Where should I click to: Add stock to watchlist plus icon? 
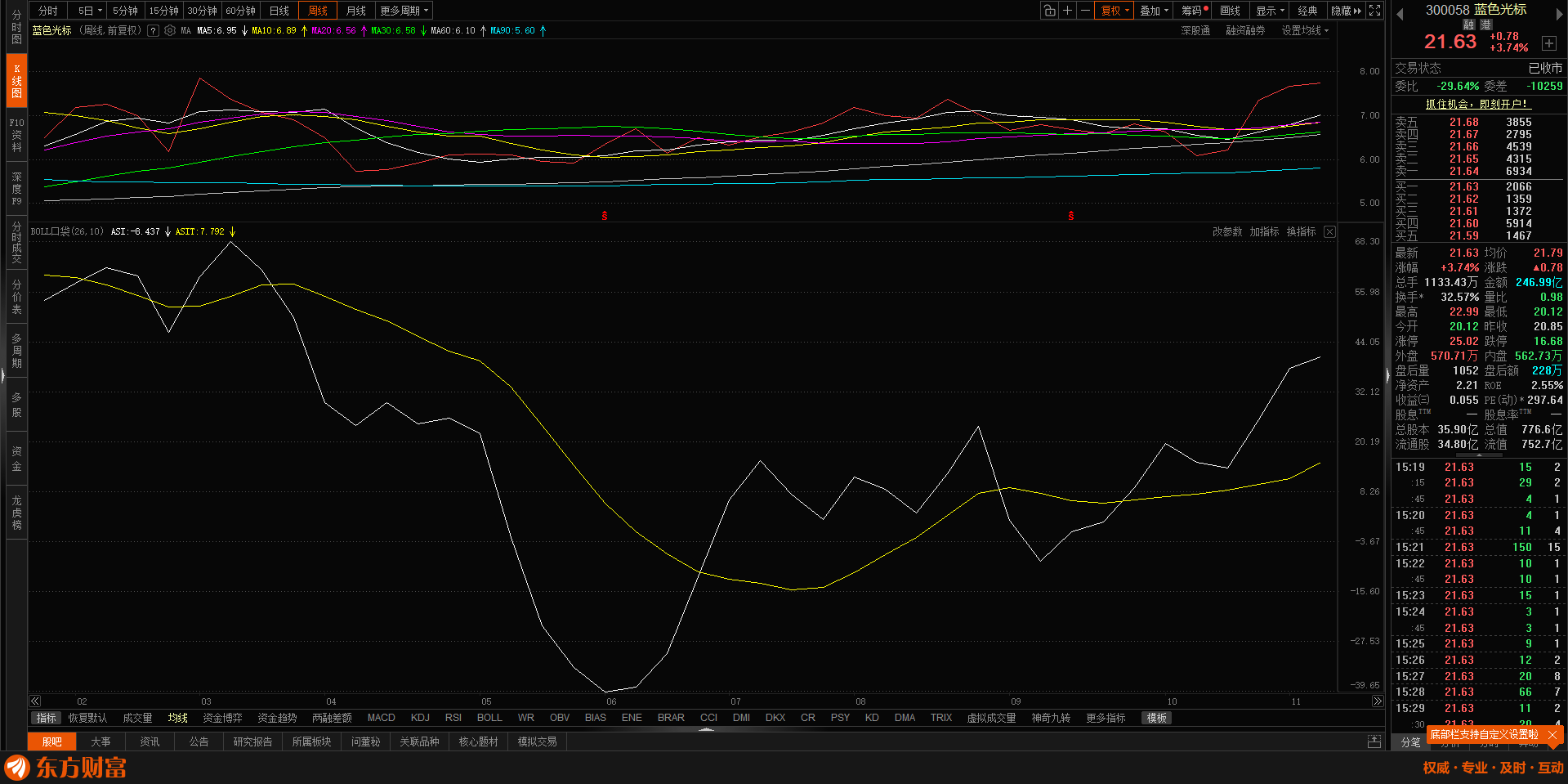pyautogui.click(x=1548, y=43)
